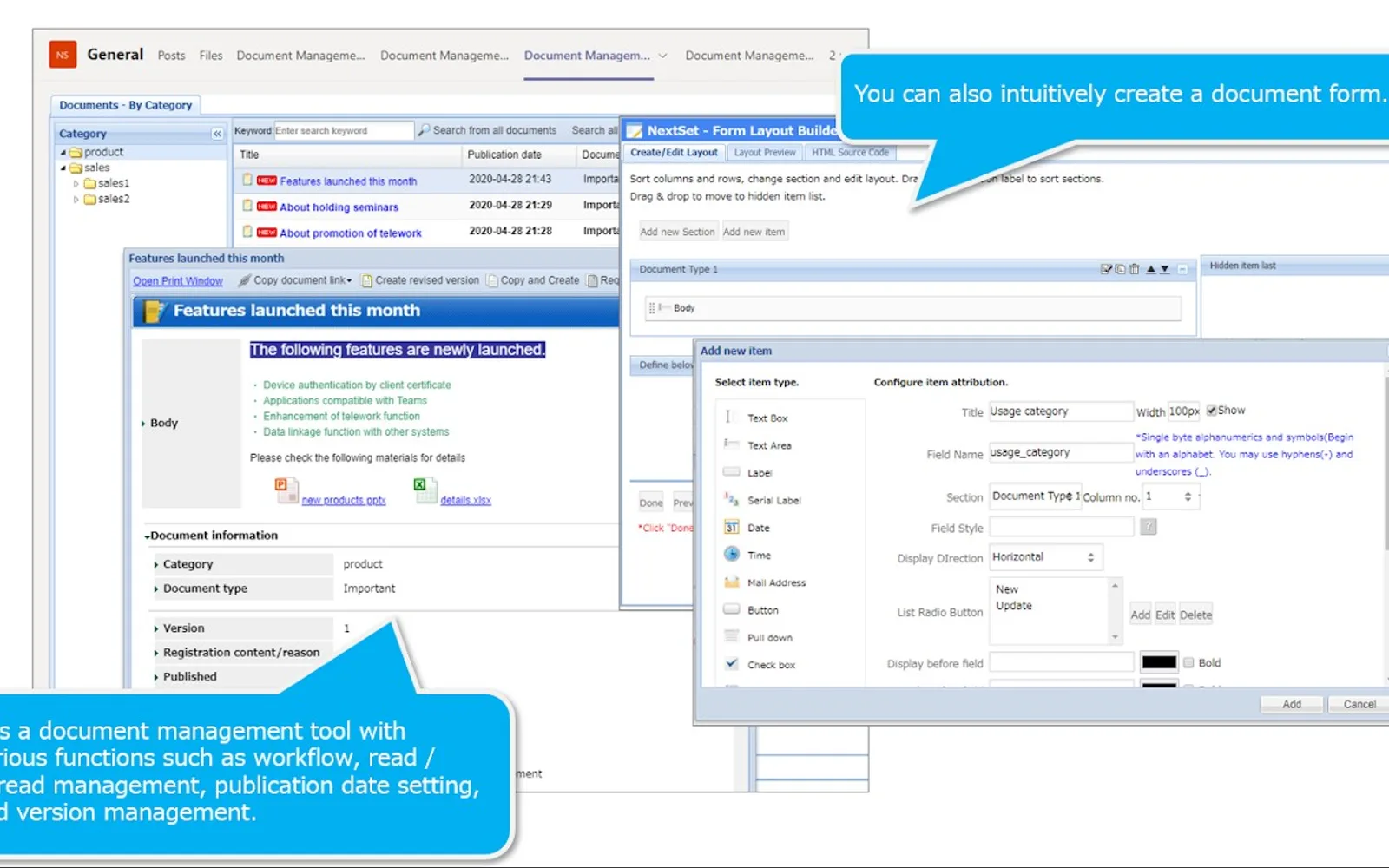
Task: Pick the Time clock item type icon
Action: click(x=731, y=555)
